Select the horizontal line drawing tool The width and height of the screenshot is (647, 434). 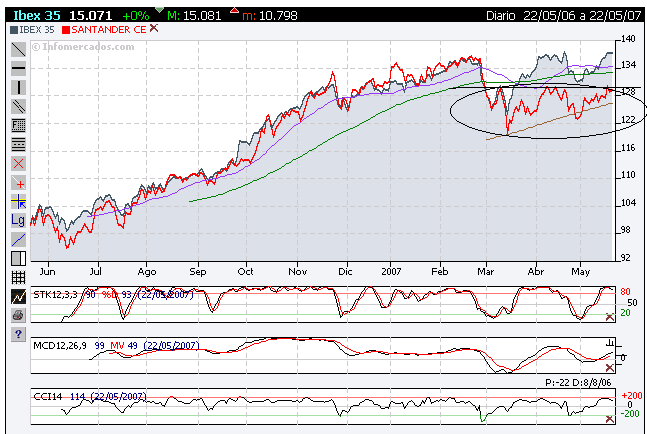pyautogui.click(x=18, y=68)
